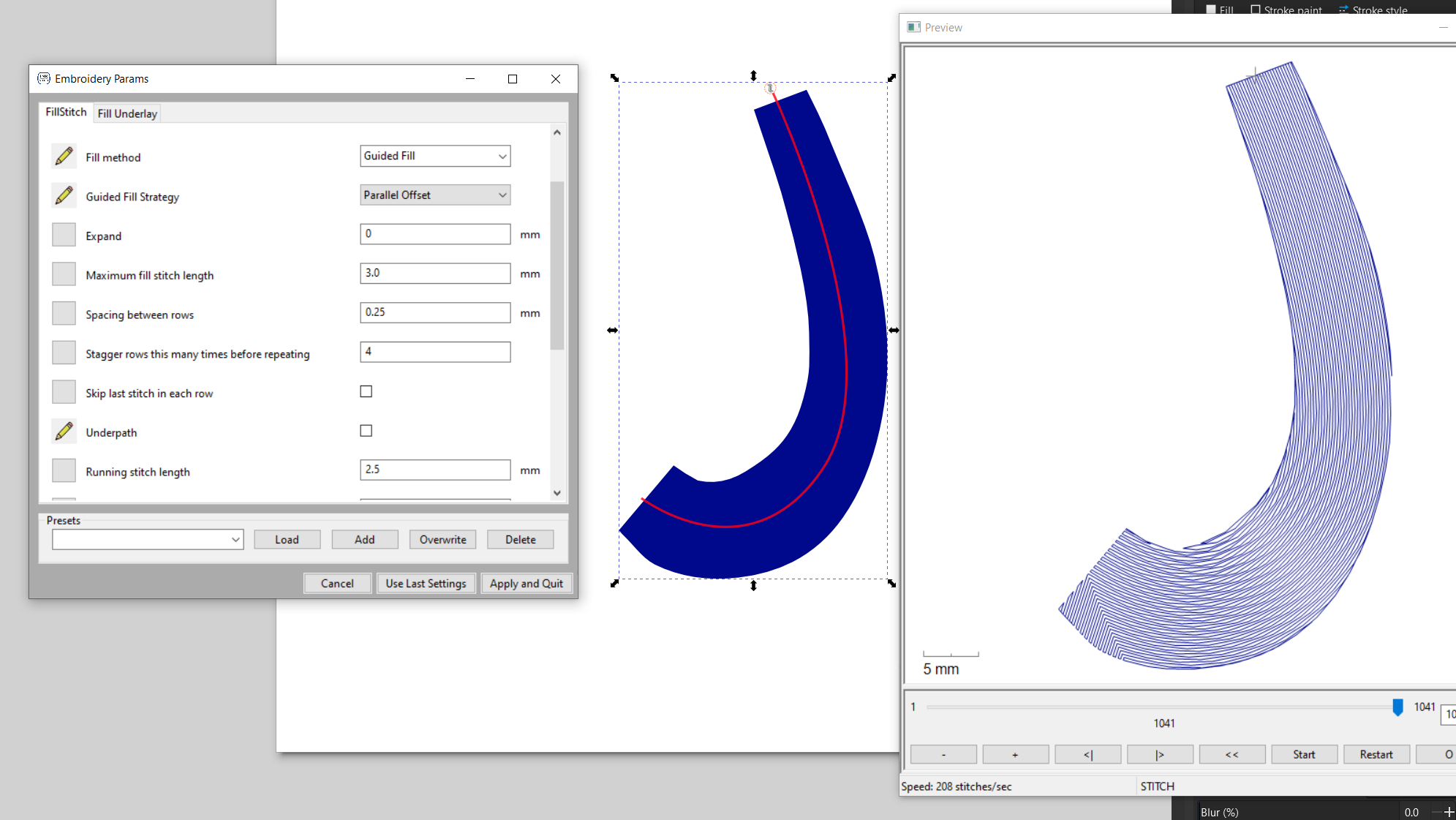Open the Fill method dropdown
The width and height of the screenshot is (1456, 820).
435,156
